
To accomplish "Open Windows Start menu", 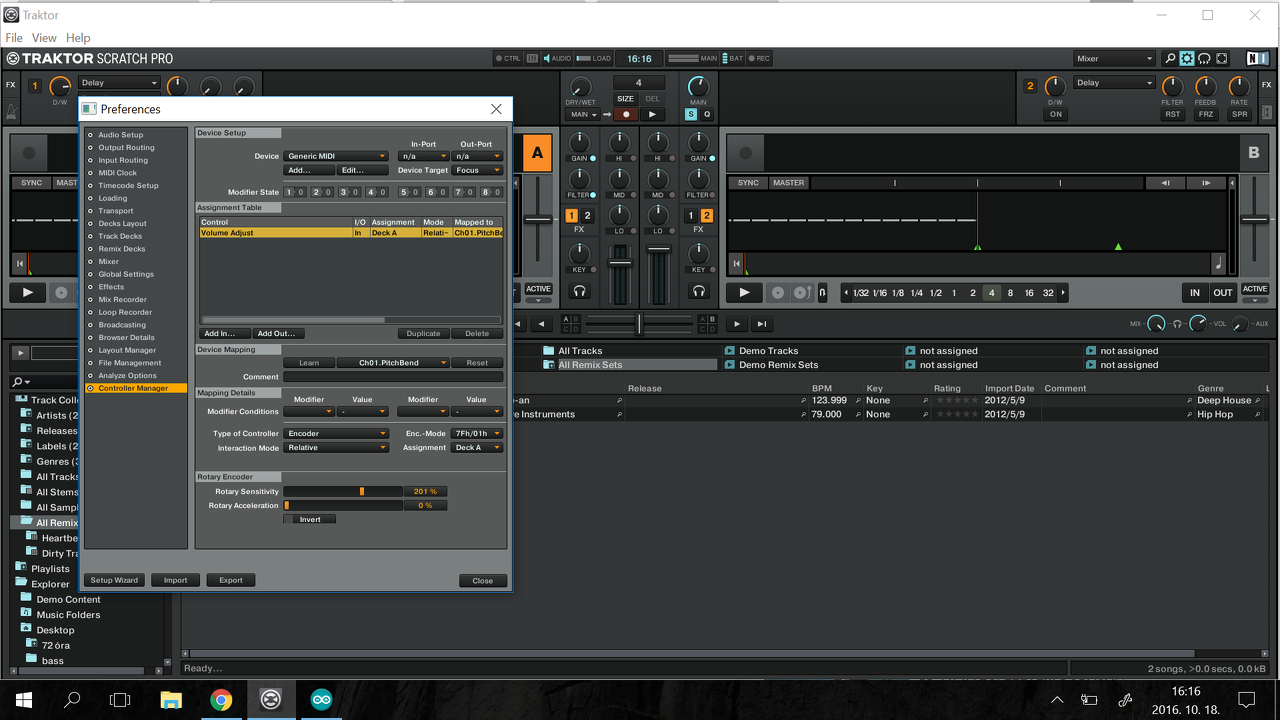I will [x=24, y=700].
